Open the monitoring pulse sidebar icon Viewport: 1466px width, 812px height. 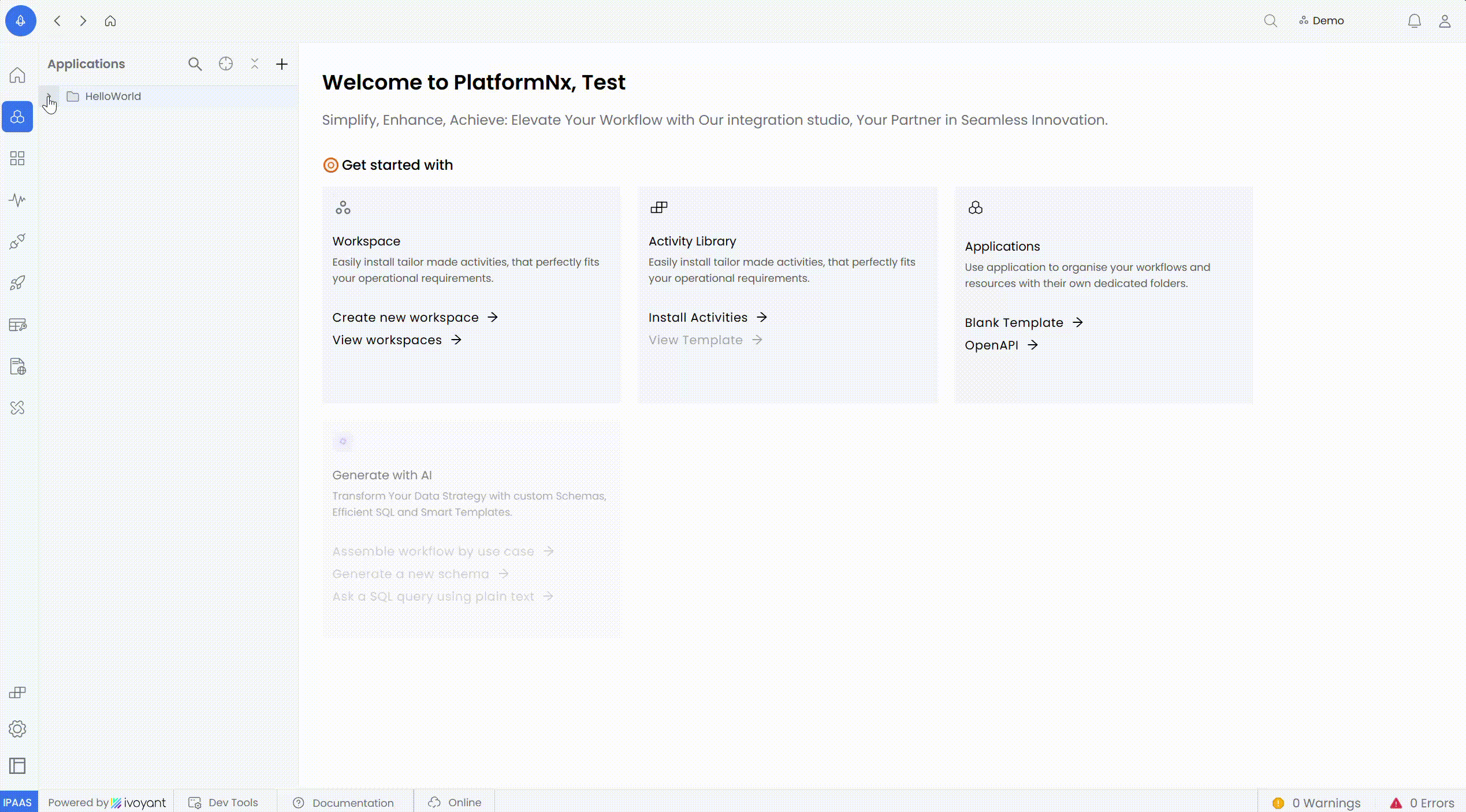[17, 200]
